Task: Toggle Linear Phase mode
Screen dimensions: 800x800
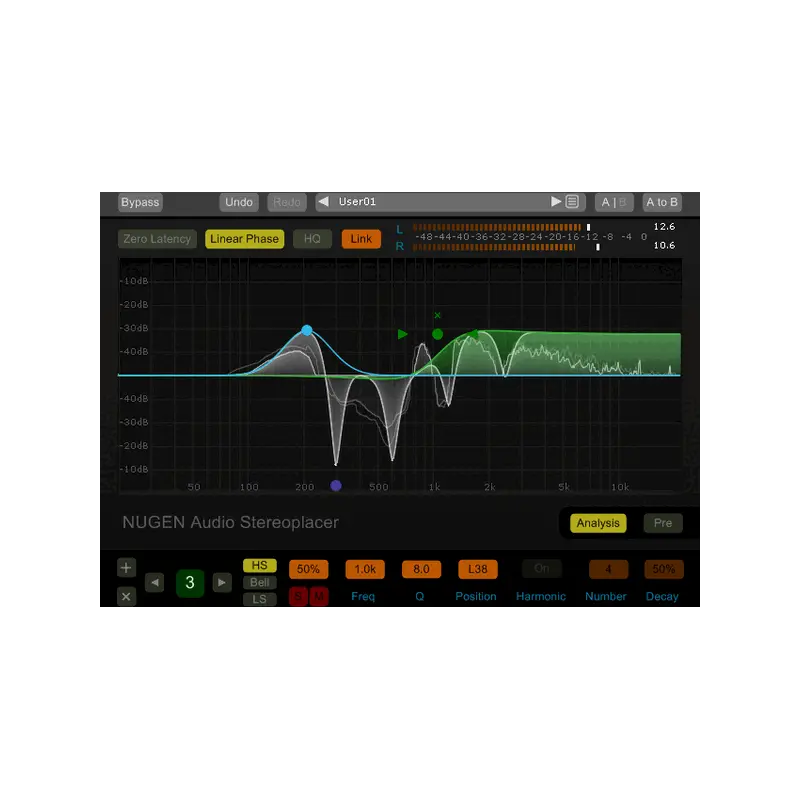Action: coord(244,239)
